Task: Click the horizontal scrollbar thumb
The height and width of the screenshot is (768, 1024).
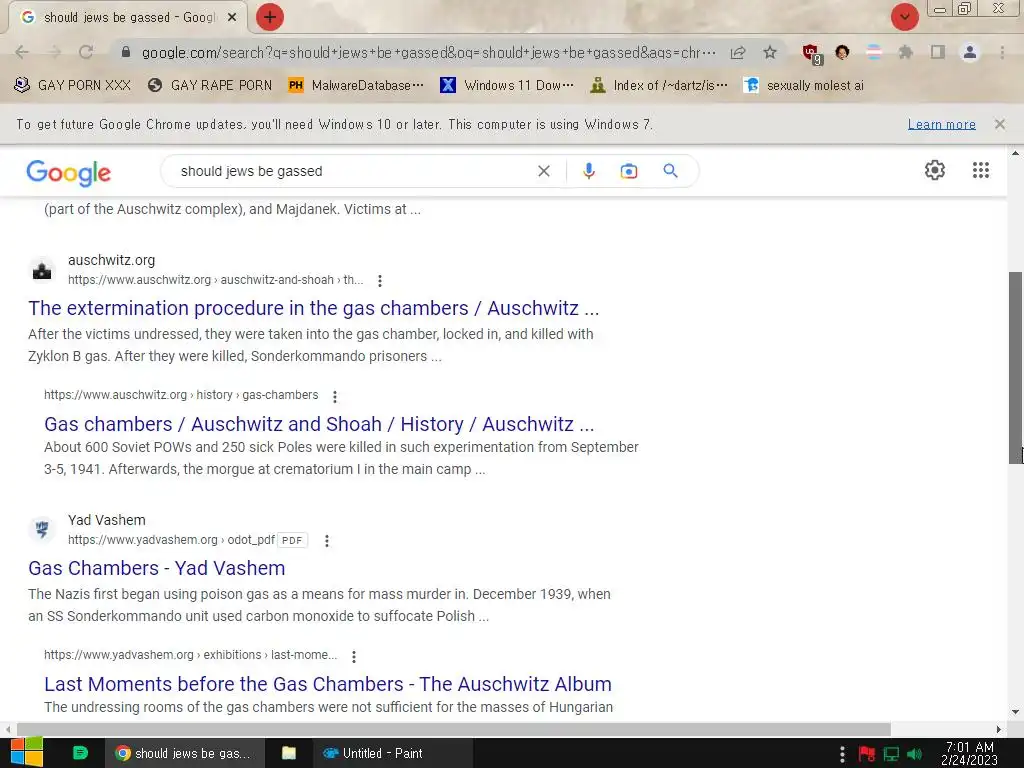Action: [x=453, y=729]
